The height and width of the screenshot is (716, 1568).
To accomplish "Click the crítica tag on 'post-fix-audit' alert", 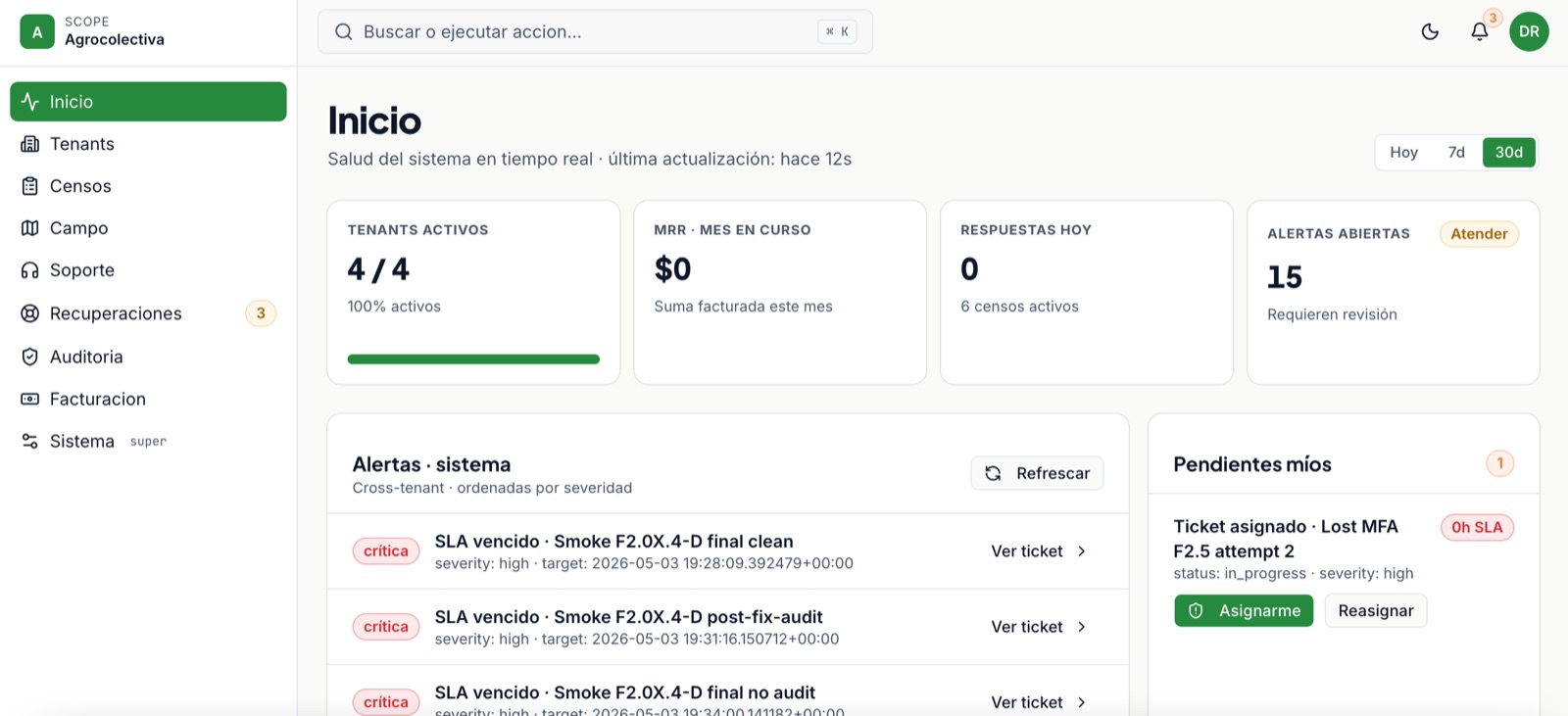I will 386,627.
